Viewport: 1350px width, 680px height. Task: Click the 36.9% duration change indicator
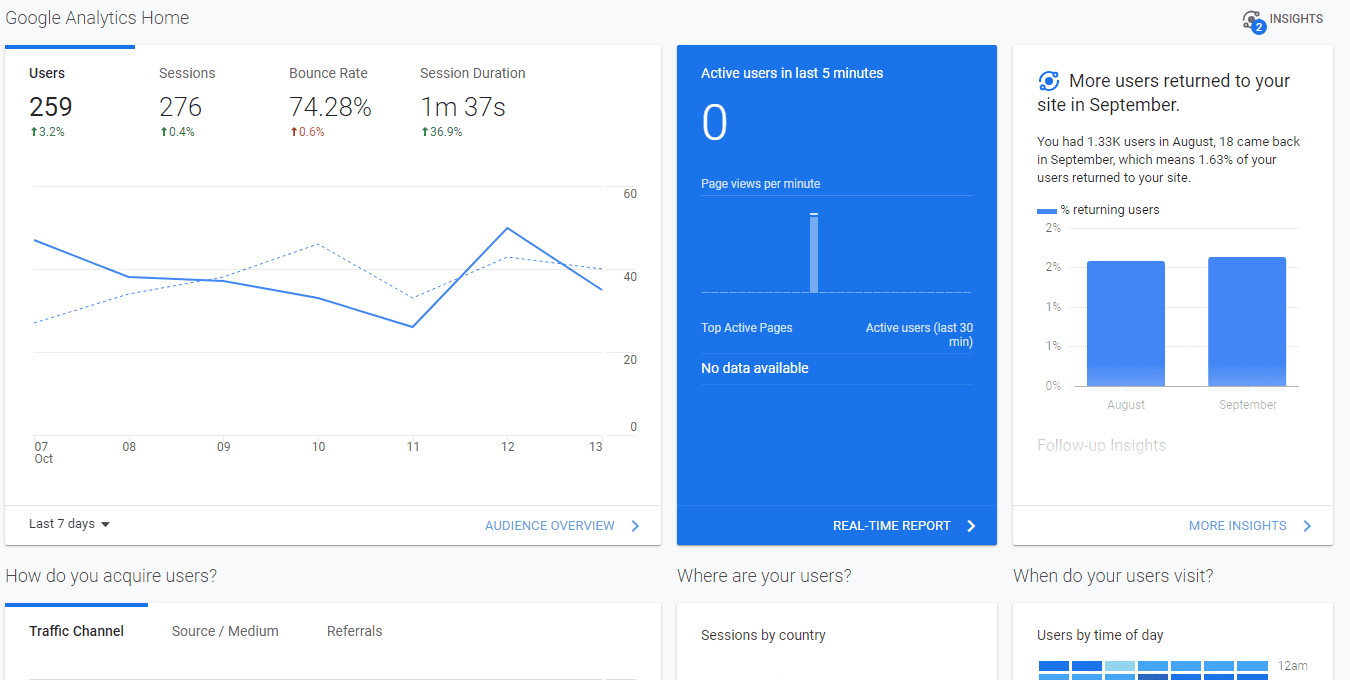coord(441,132)
